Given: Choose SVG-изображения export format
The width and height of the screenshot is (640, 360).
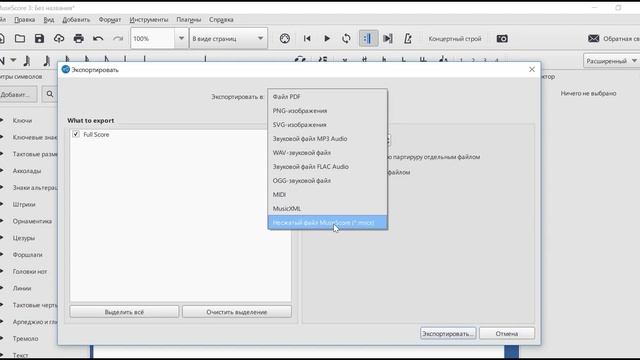Looking at the screenshot, I should (x=328, y=124).
